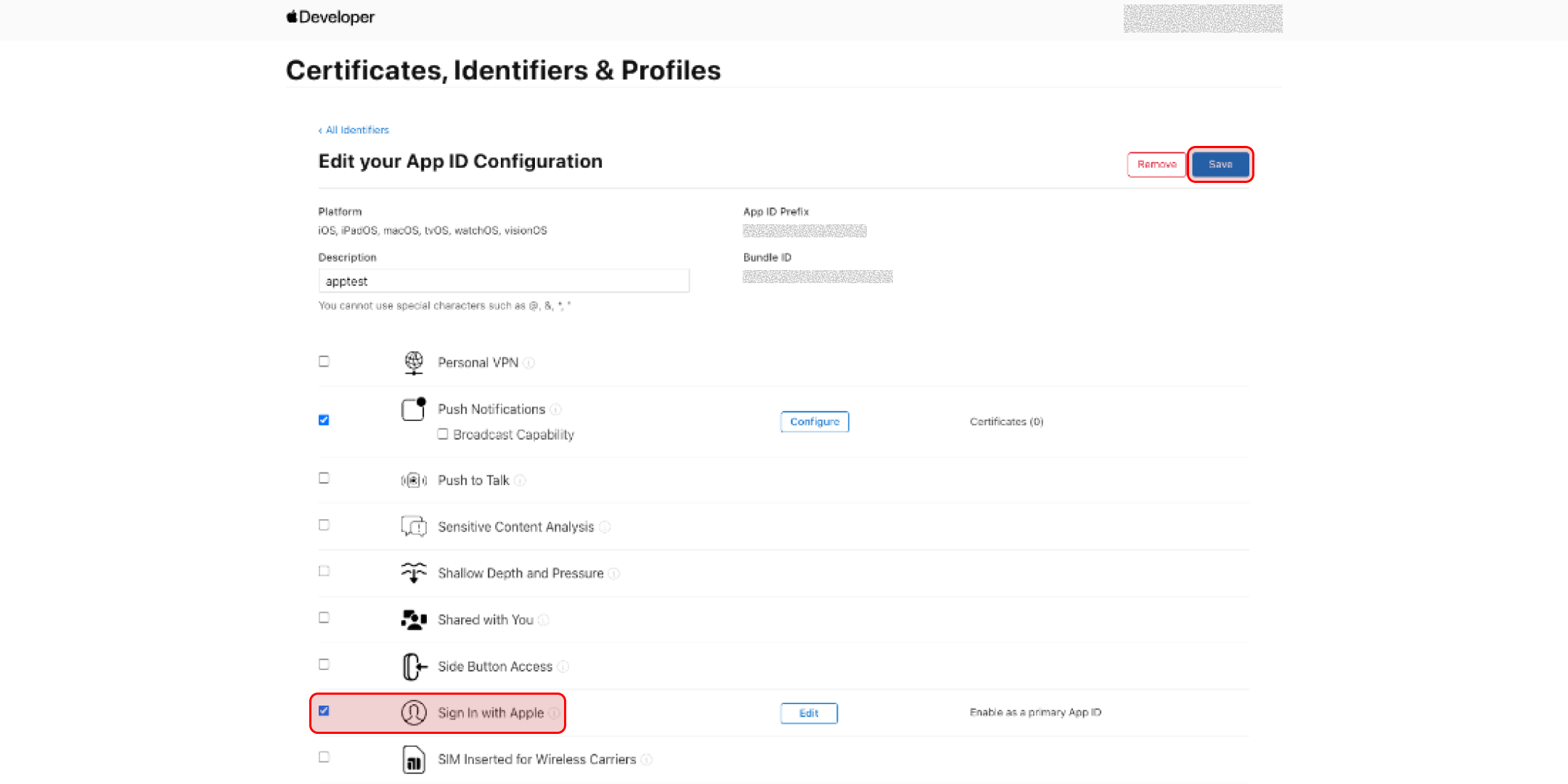Image resolution: width=1568 pixels, height=784 pixels.
Task: Uncheck the Push Notifications capability
Action: click(x=324, y=420)
